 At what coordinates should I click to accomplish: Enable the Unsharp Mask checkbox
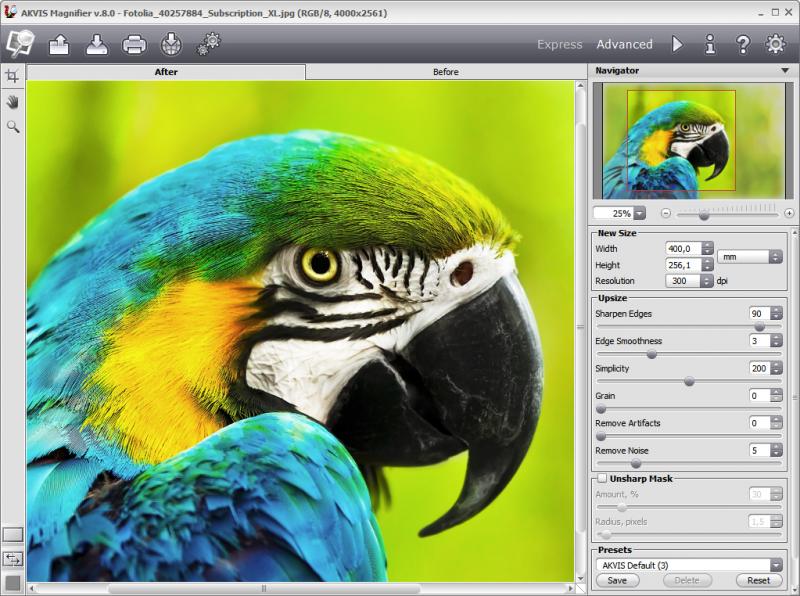(x=601, y=479)
